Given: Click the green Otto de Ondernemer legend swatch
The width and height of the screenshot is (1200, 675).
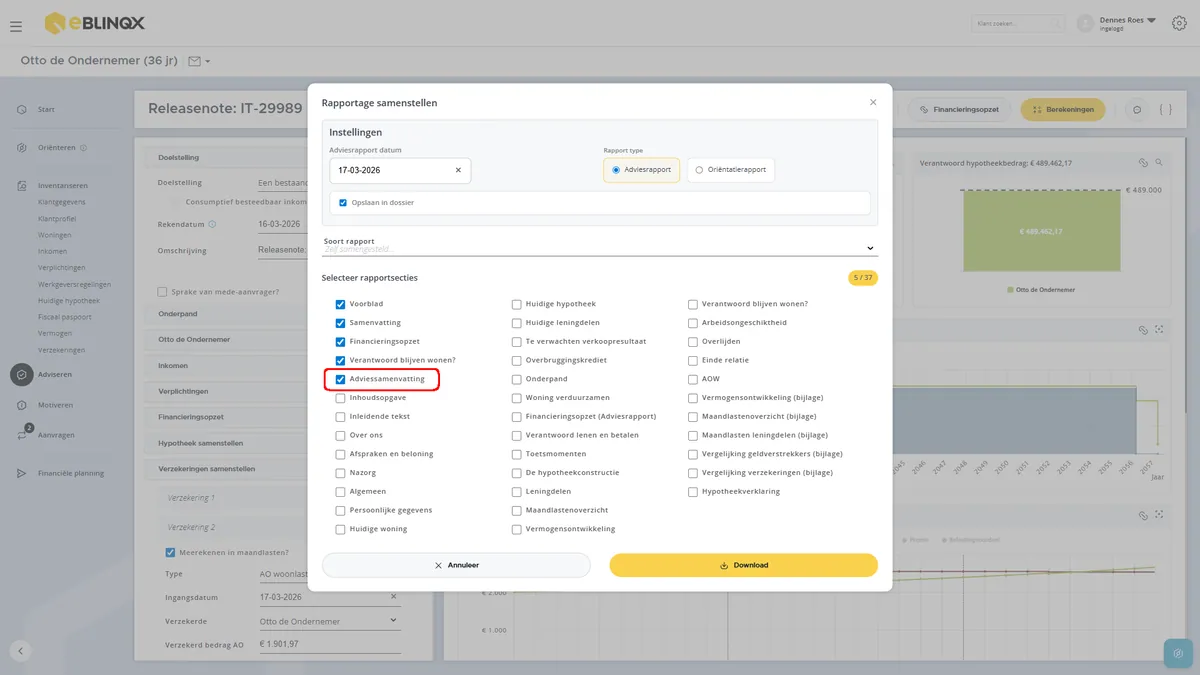Looking at the screenshot, I should 1010,290.
